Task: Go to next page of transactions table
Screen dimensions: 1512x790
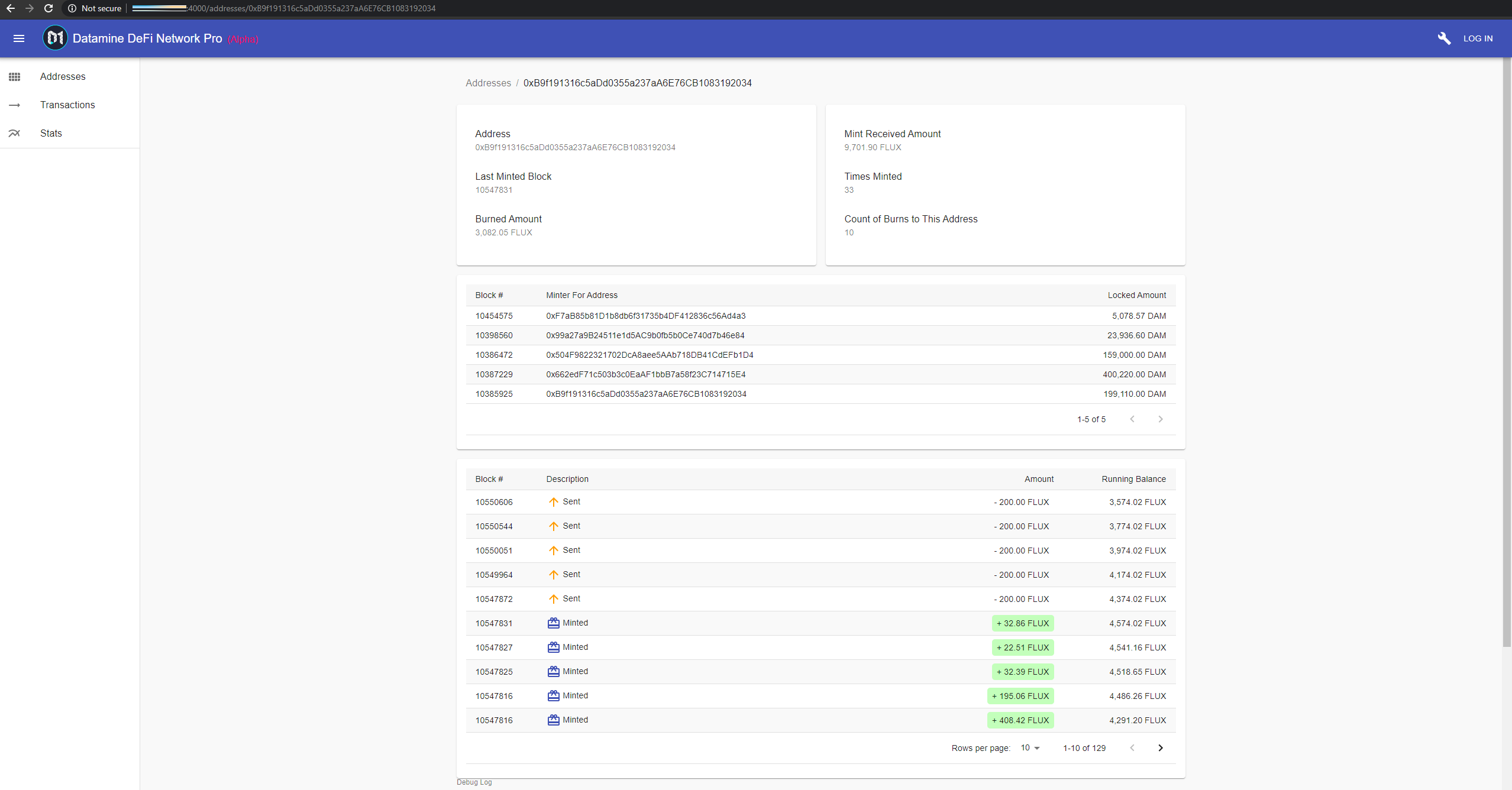Action: tap(1161, 748)
